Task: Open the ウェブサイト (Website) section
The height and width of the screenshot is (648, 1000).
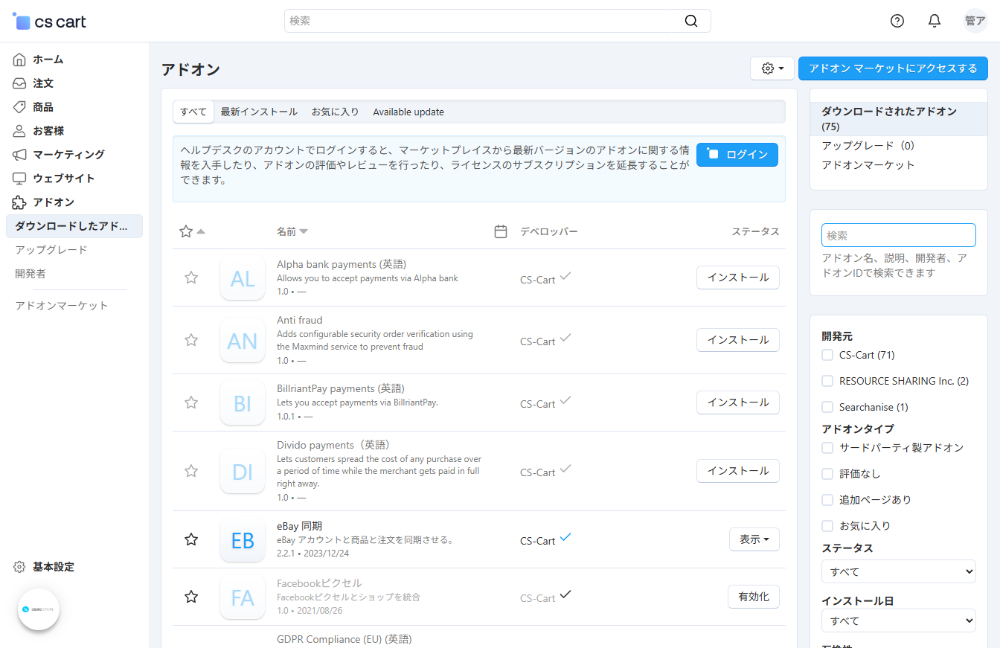Action: (x=61, y=179)
